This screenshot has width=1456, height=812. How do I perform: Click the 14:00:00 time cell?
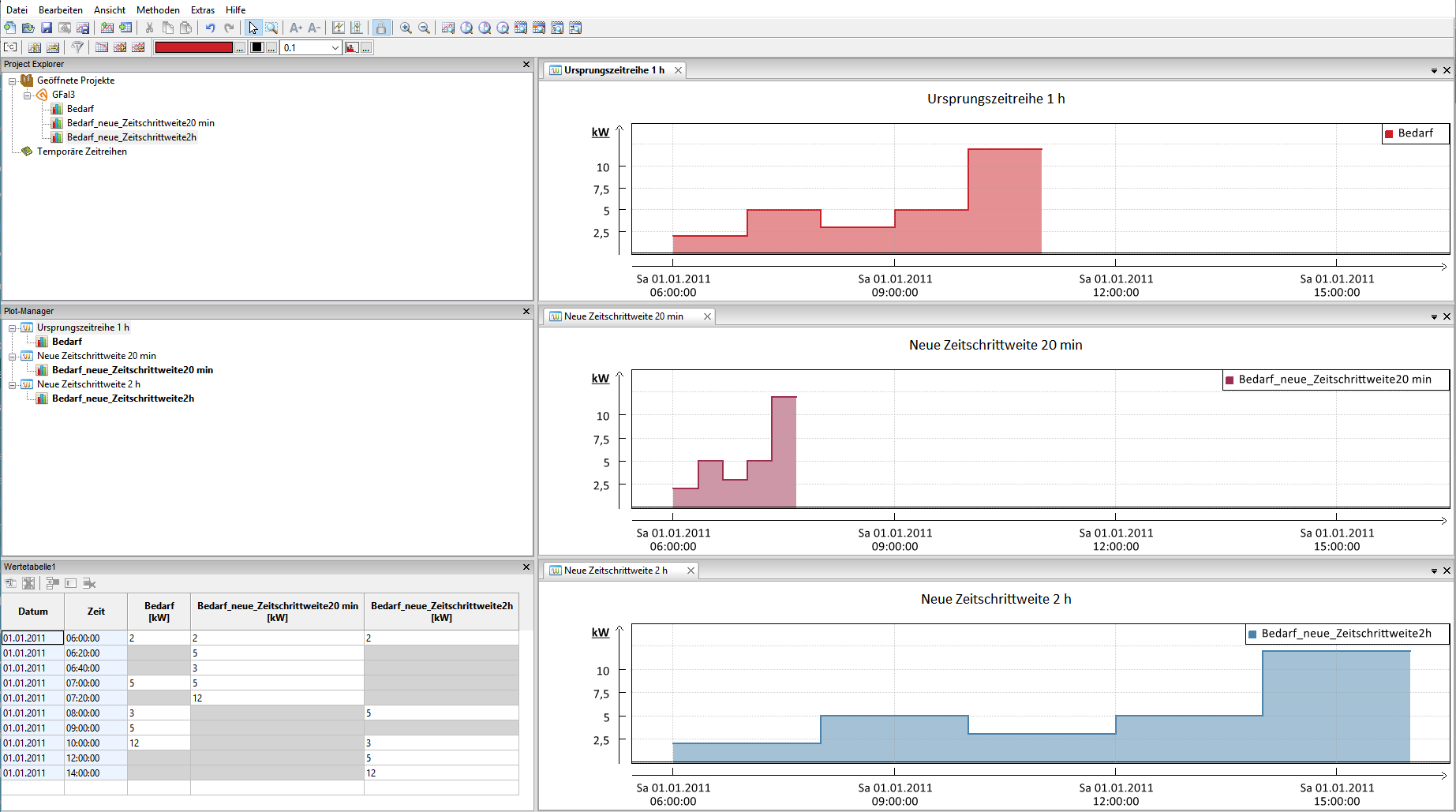(96, 773)
